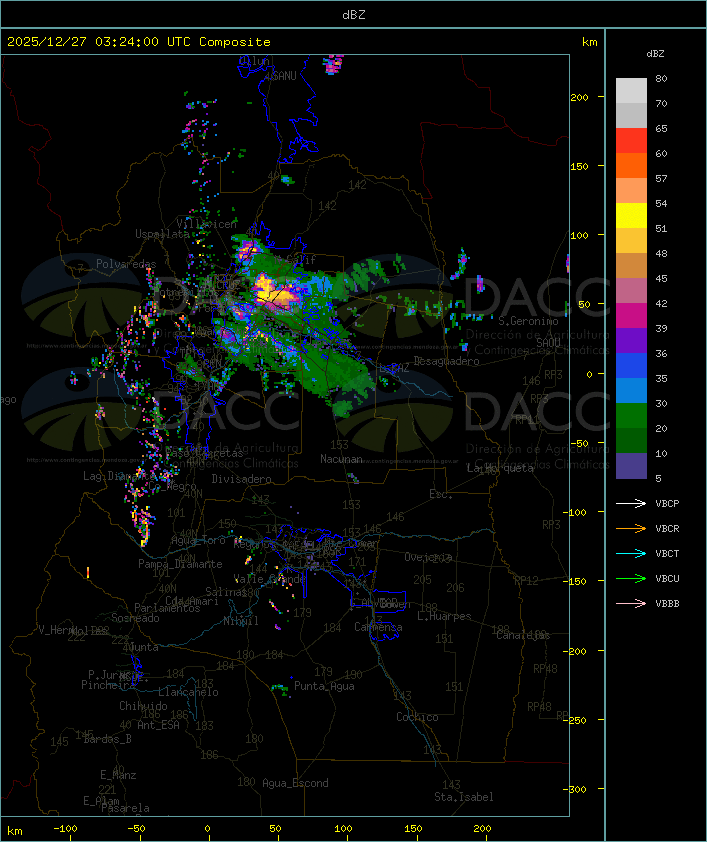Click the 'dBZ' heading above the legend

655,54
